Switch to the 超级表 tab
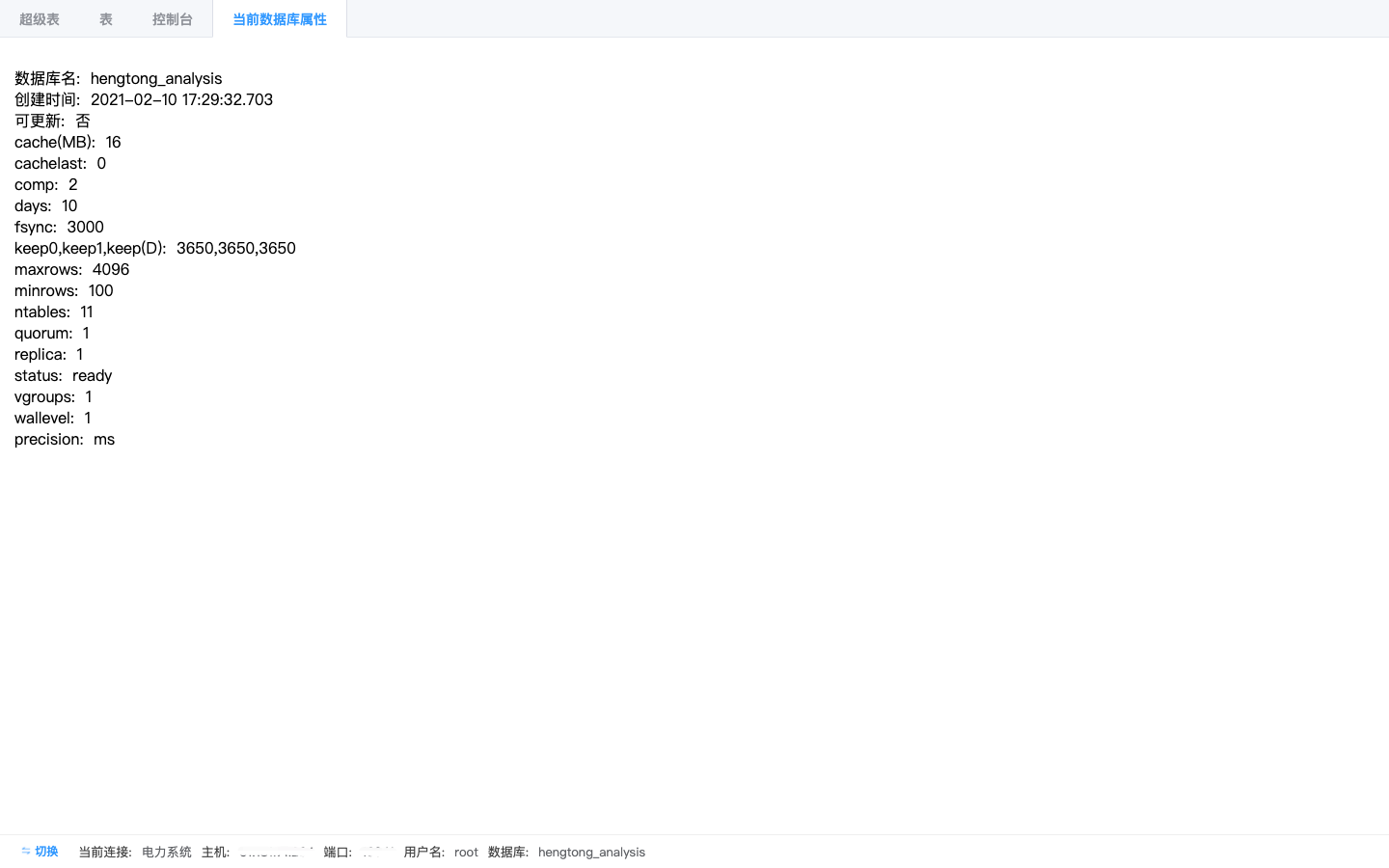The image size is (1389, 868). tap(40, 19)
